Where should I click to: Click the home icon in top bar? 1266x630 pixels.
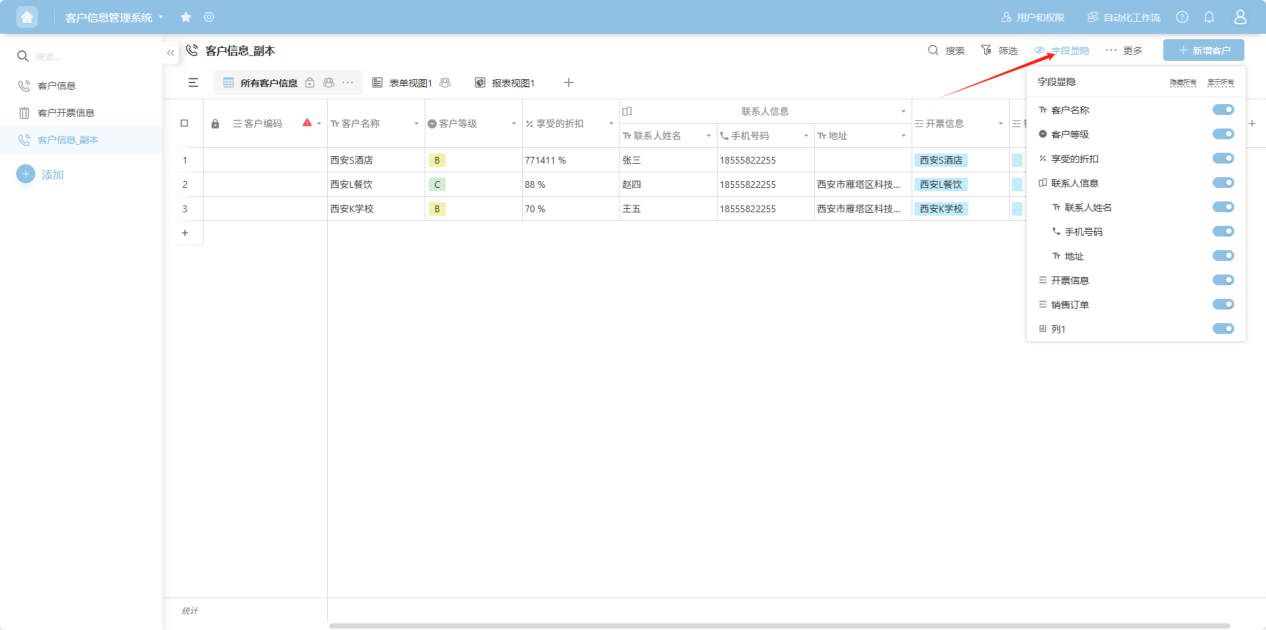(27, 17)
